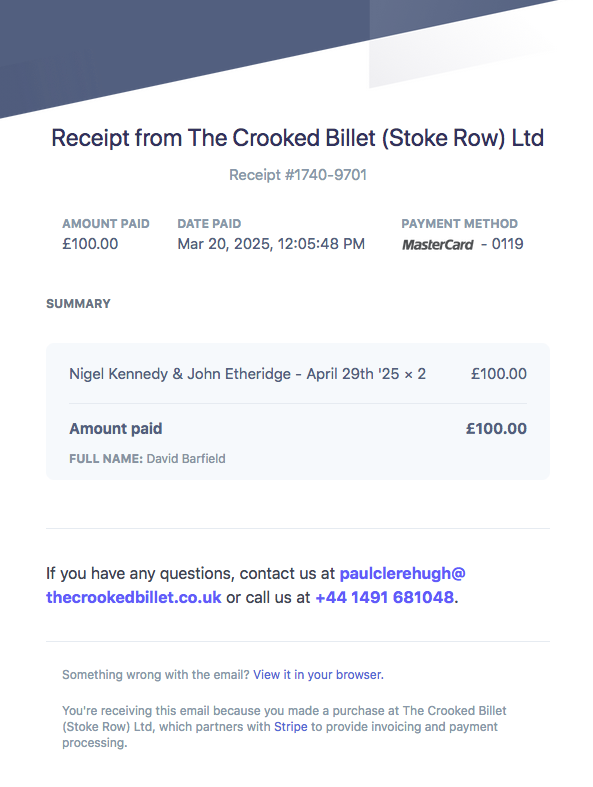Select the receipt number #1740-9701 text
Image resolution: width=593 pixels, height=787 pixels.
pyautogui.click(x=297, y=175)
